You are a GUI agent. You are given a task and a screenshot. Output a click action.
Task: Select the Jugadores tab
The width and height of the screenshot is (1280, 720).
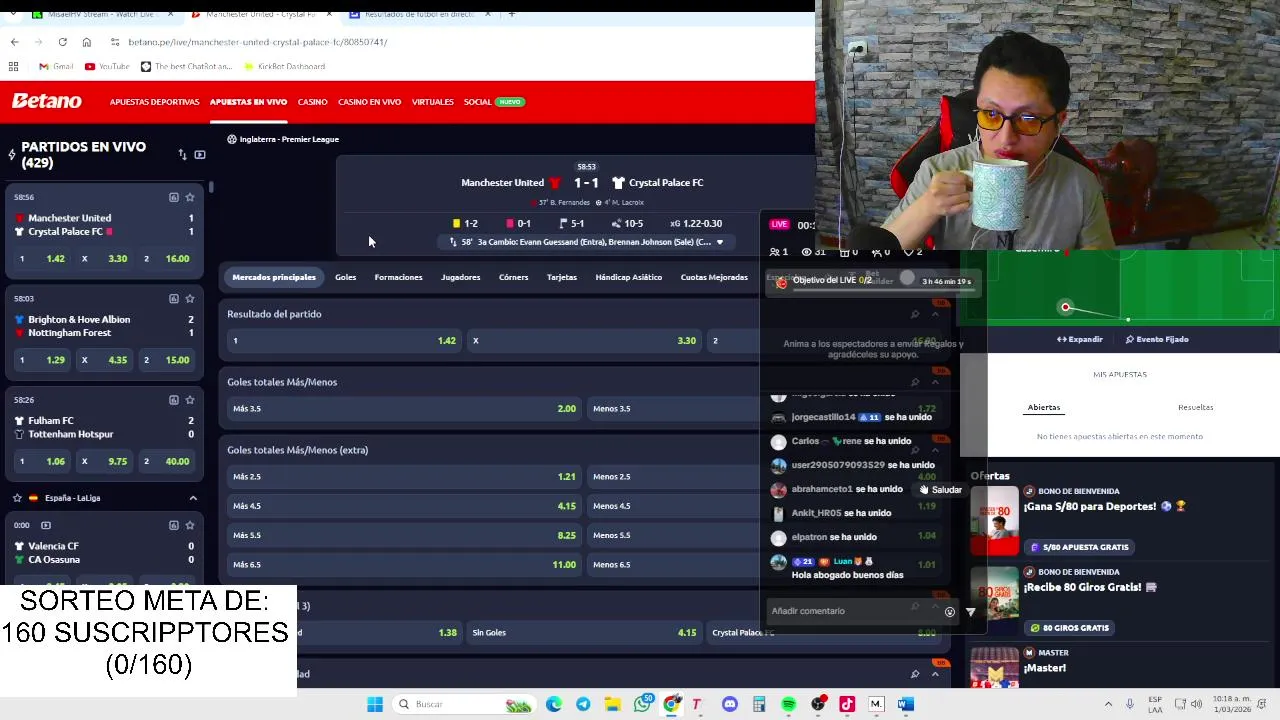pyautogui.click(x=460, y=277)
